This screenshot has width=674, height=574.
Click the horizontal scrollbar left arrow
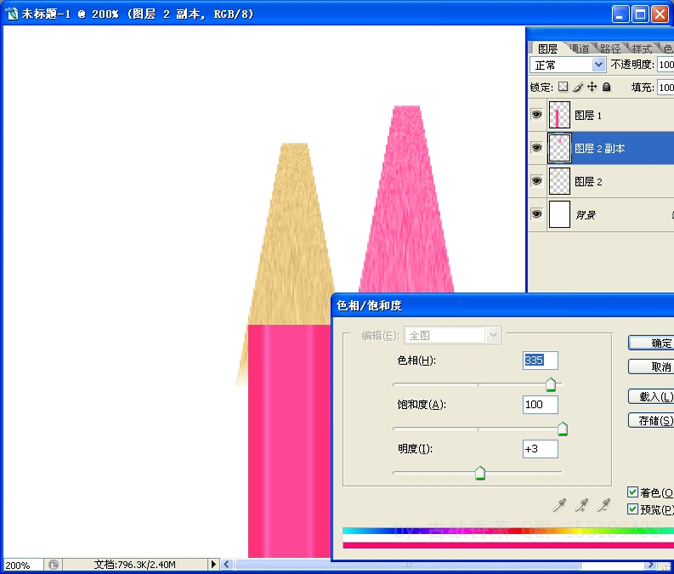(227, 564)
